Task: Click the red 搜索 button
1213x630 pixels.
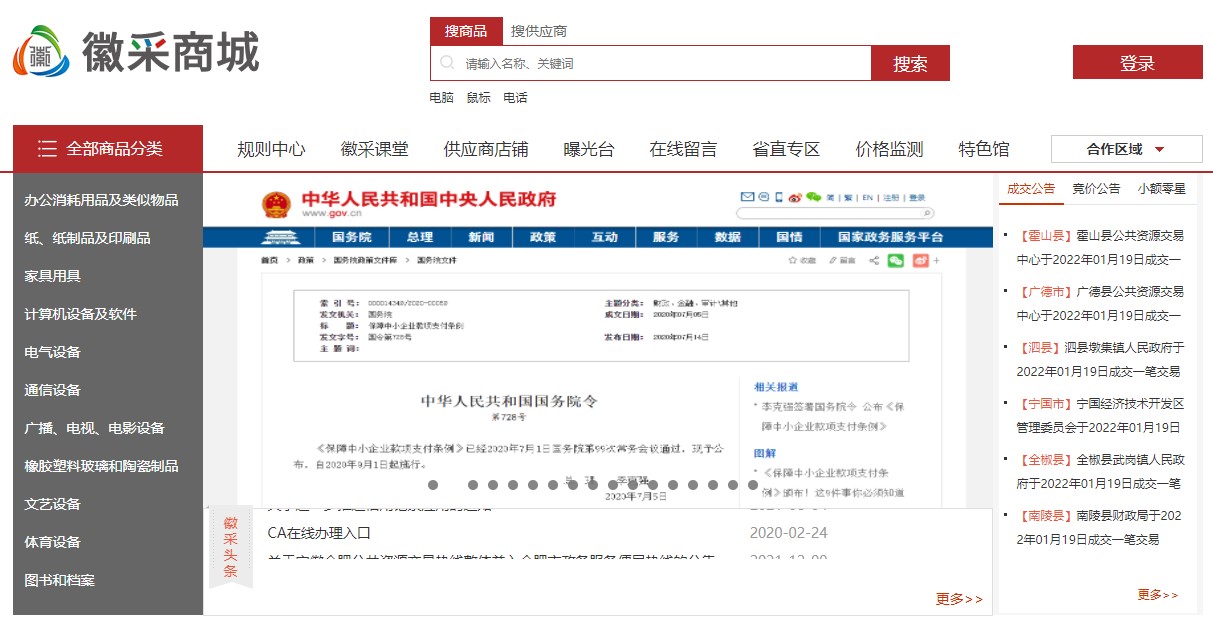Action: (x=910, y=63)
